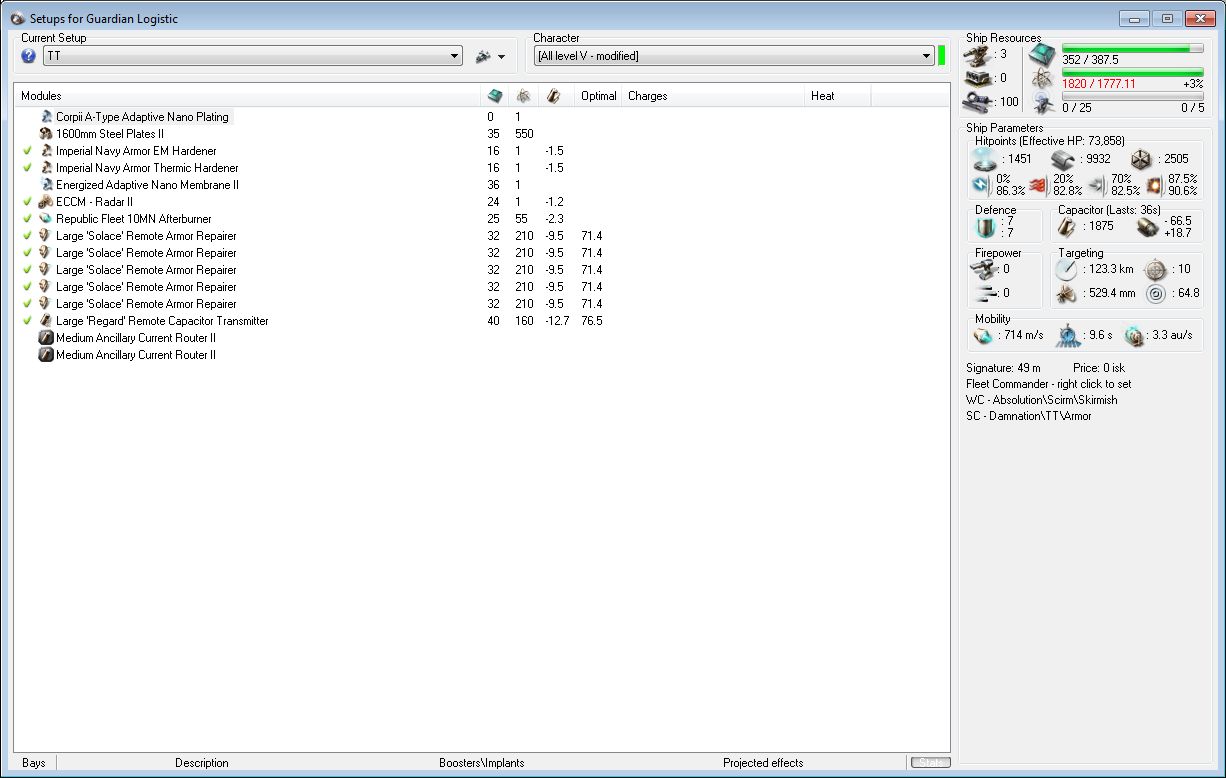
Task: Toggle the active checkmark for Republic Fleet 10MN Afterburner
Action: click(27, 219)
